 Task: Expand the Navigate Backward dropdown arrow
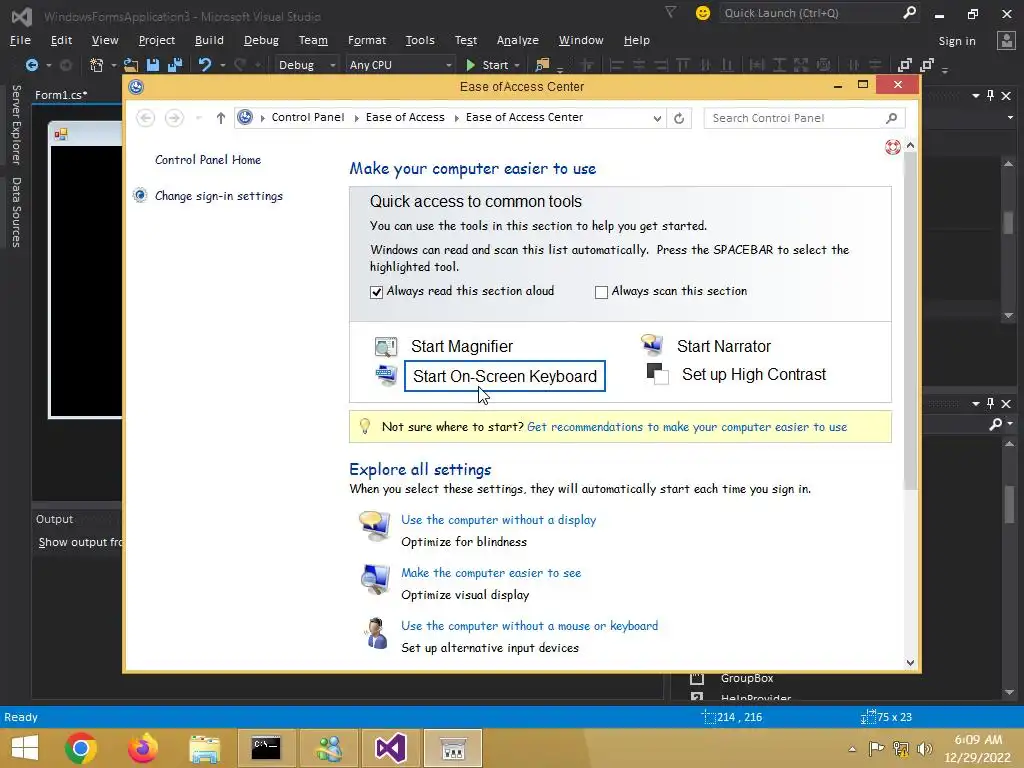pos(48,65)
